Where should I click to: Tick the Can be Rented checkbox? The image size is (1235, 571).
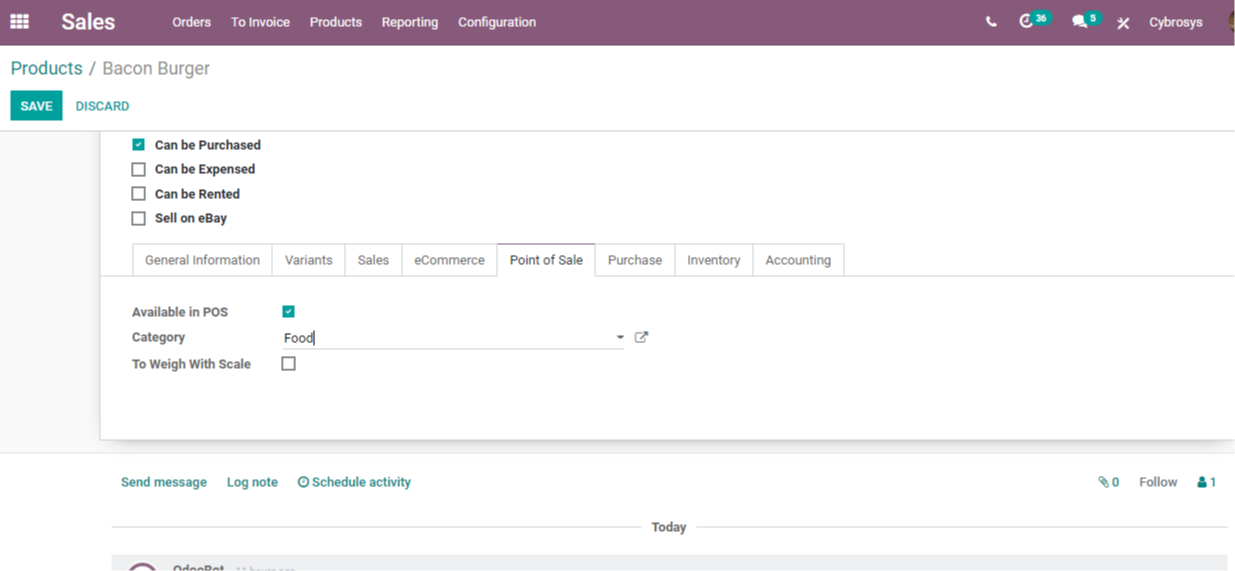click(139, 194)
